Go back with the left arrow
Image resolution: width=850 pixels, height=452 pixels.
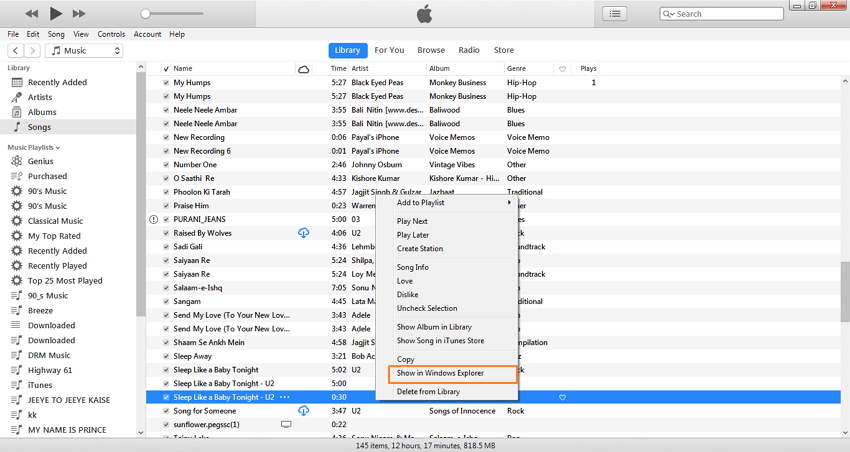point(16,50)
